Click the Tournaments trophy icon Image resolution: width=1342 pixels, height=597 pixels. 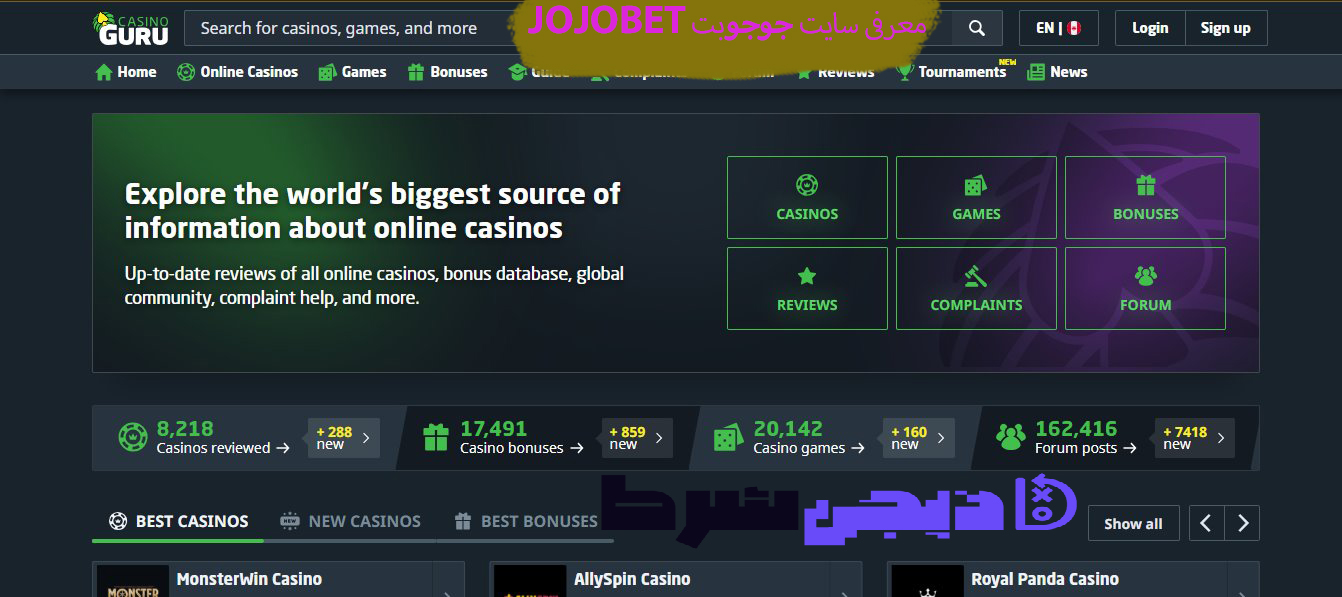[905, 72]
